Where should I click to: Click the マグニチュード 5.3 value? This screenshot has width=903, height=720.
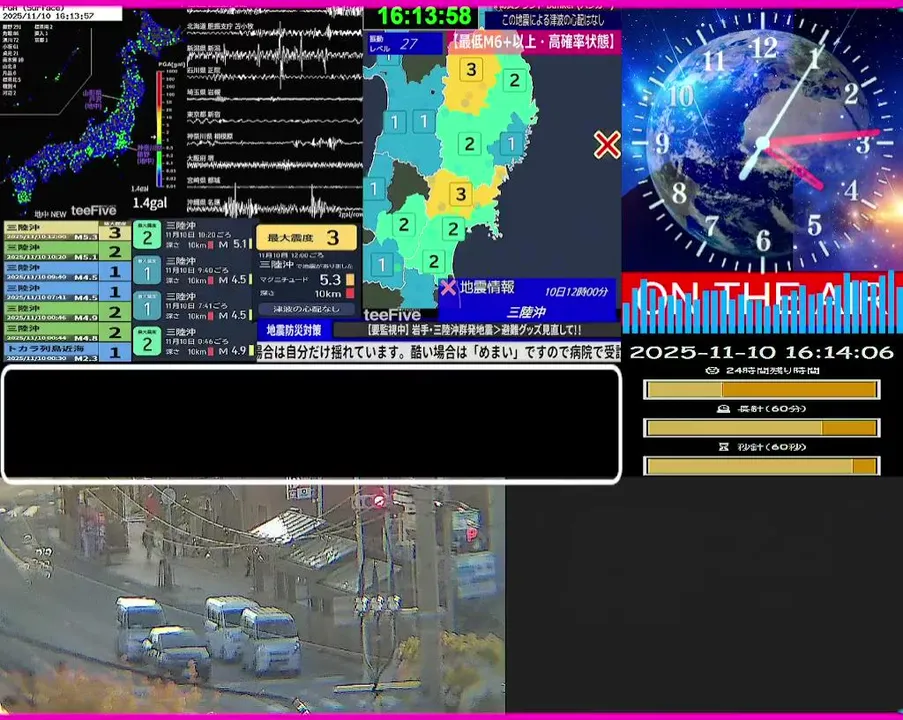(x=329, y=280)
